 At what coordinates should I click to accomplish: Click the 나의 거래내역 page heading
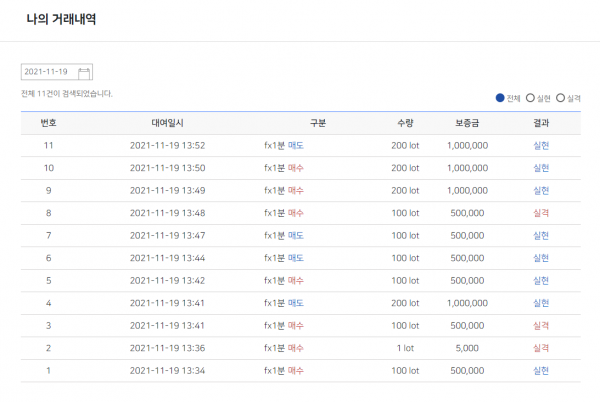pos(61,19)
